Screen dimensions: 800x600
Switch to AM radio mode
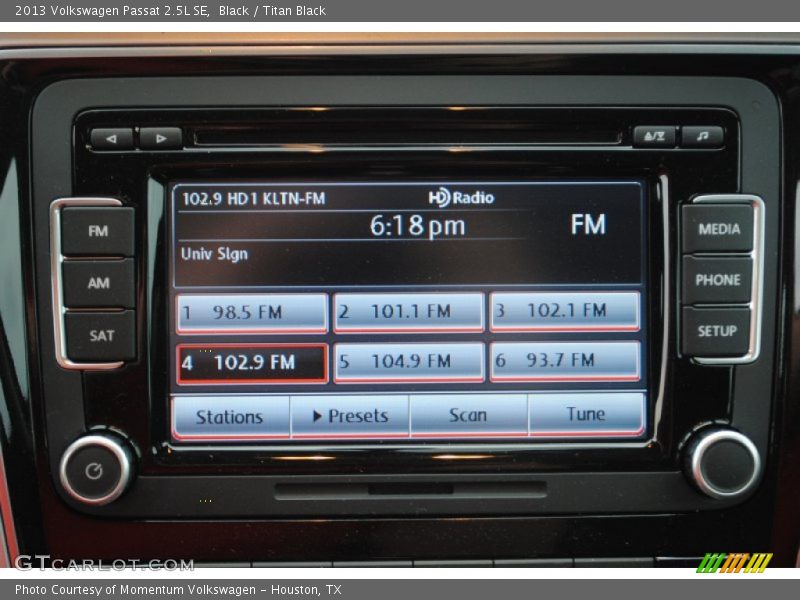click(x=97, y=283)
